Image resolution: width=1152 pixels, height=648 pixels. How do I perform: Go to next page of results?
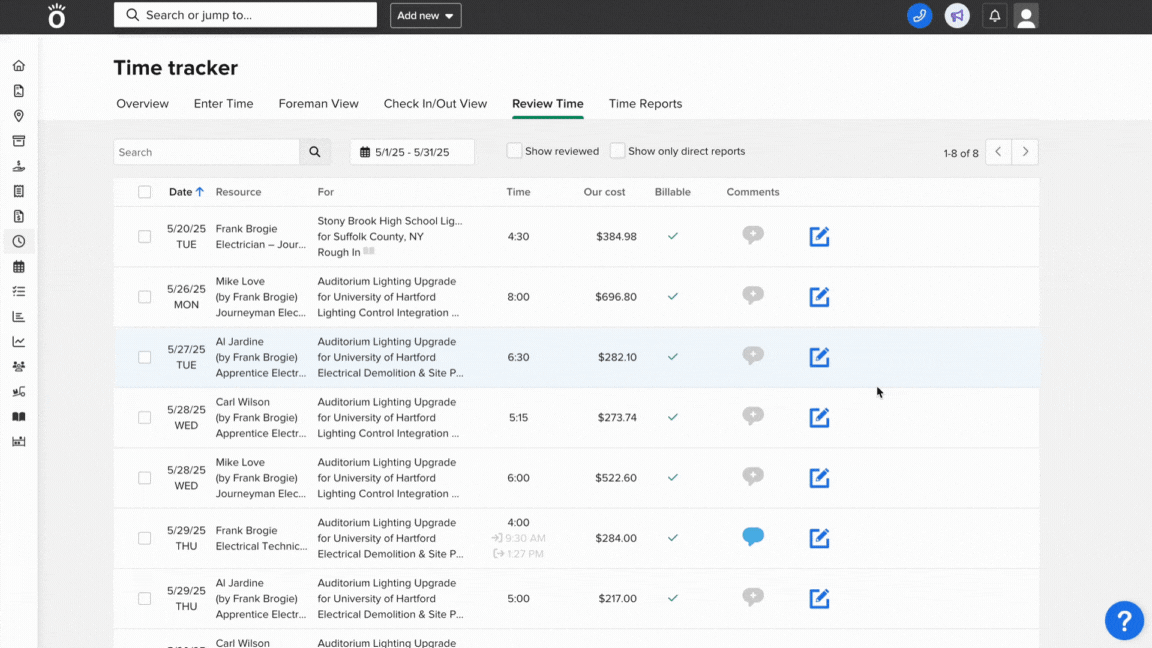click(x=1025, y=152)
